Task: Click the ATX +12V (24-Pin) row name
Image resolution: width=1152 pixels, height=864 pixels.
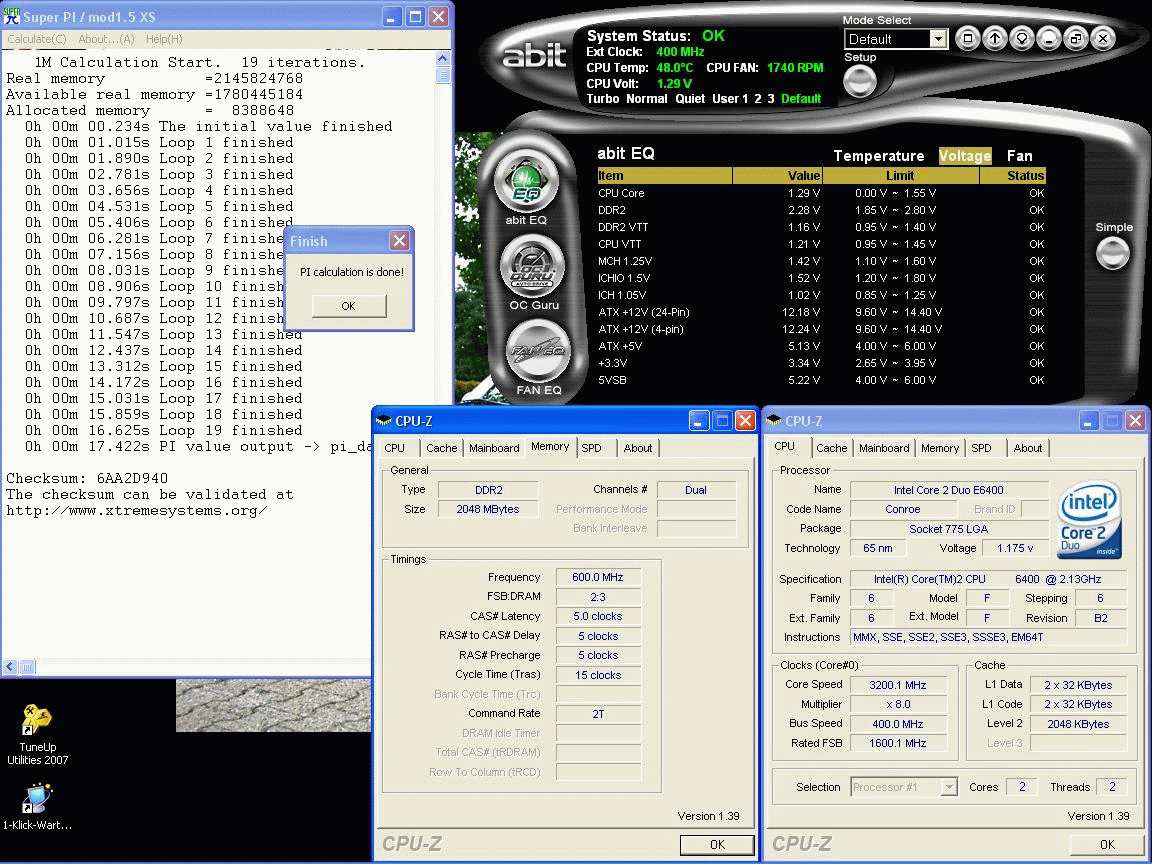Action: point(644,312)
